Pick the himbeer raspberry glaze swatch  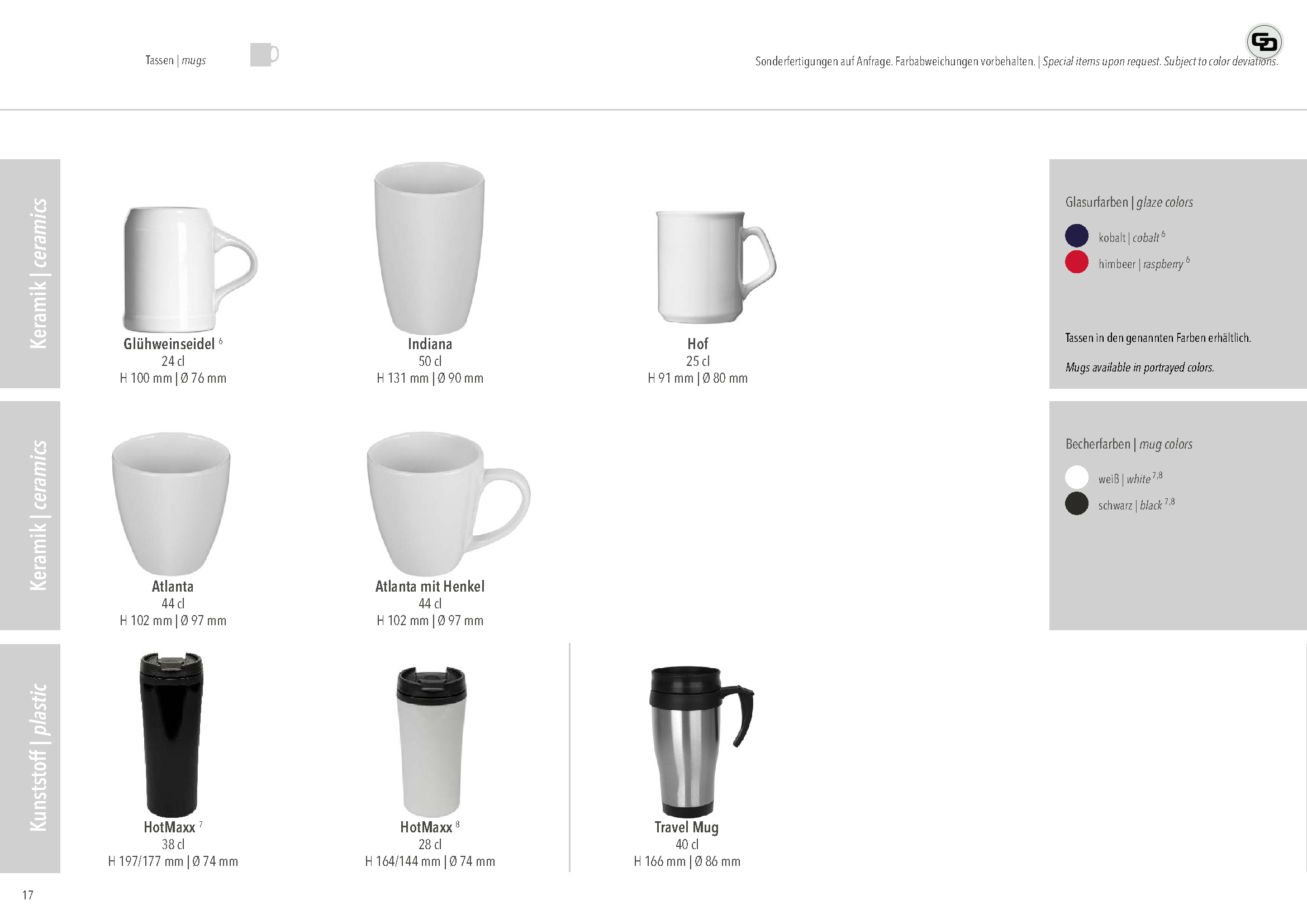click(1076, 261)
